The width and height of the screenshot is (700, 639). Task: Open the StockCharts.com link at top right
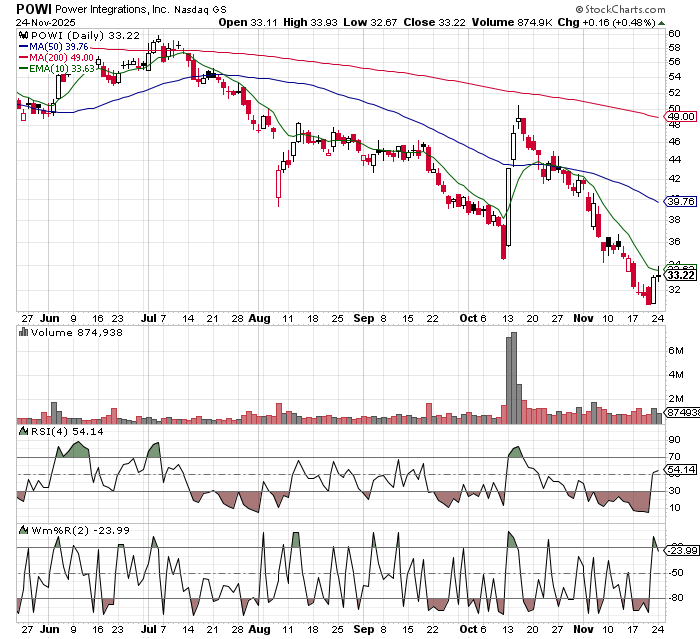pos(620,9)
